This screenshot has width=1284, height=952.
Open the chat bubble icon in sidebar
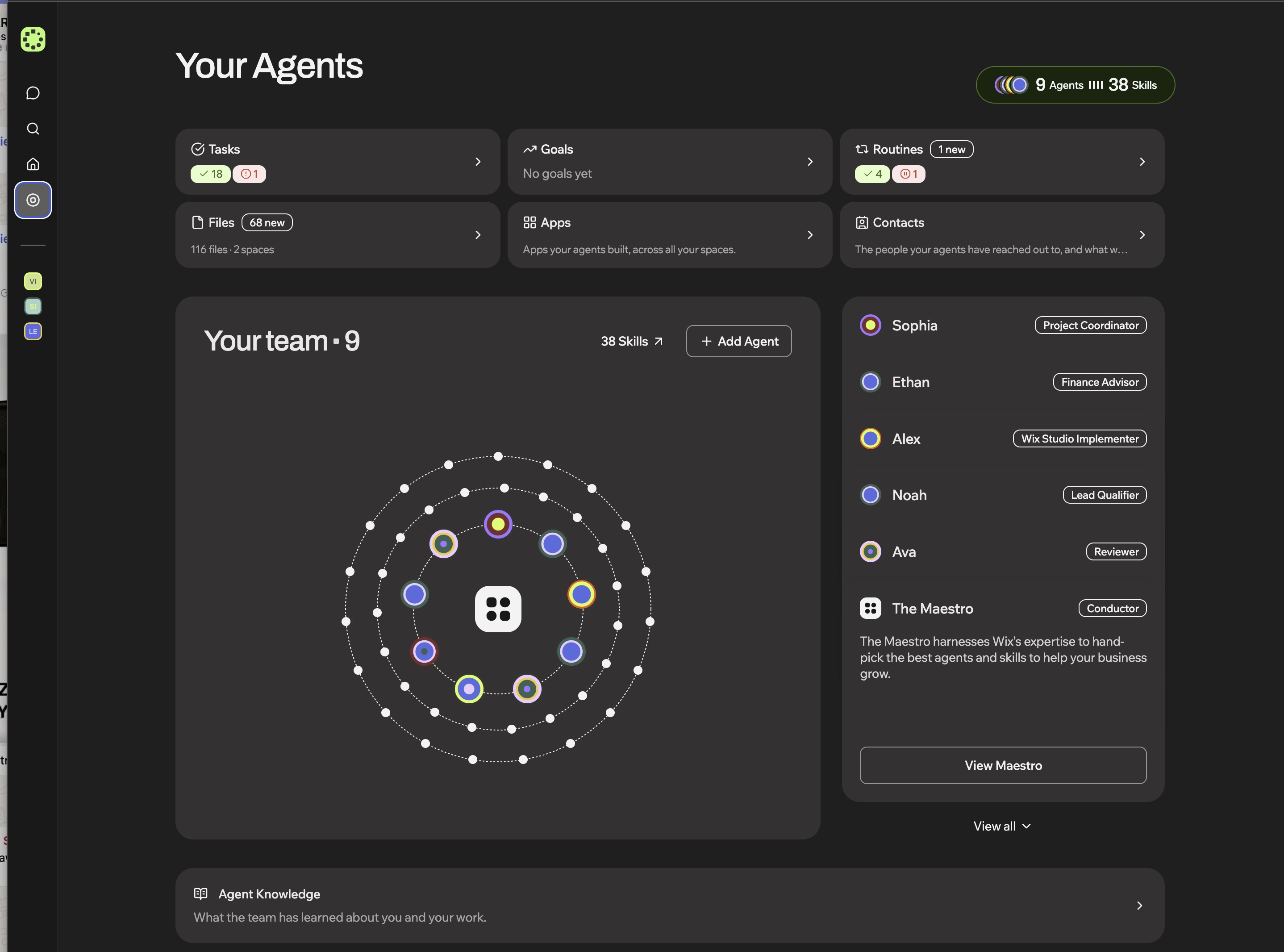33,93
